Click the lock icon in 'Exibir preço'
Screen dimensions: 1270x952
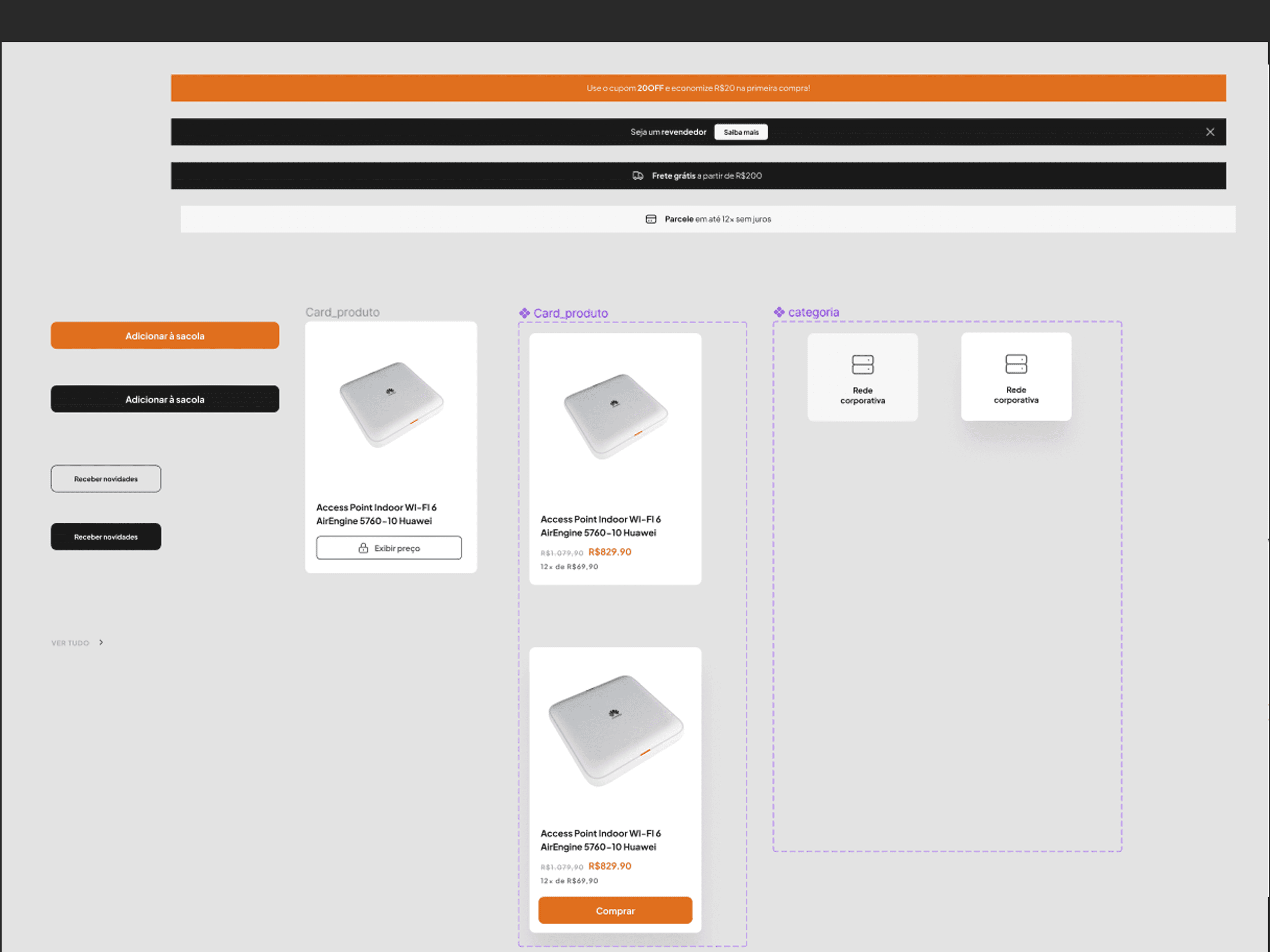(x=363, y=548)
